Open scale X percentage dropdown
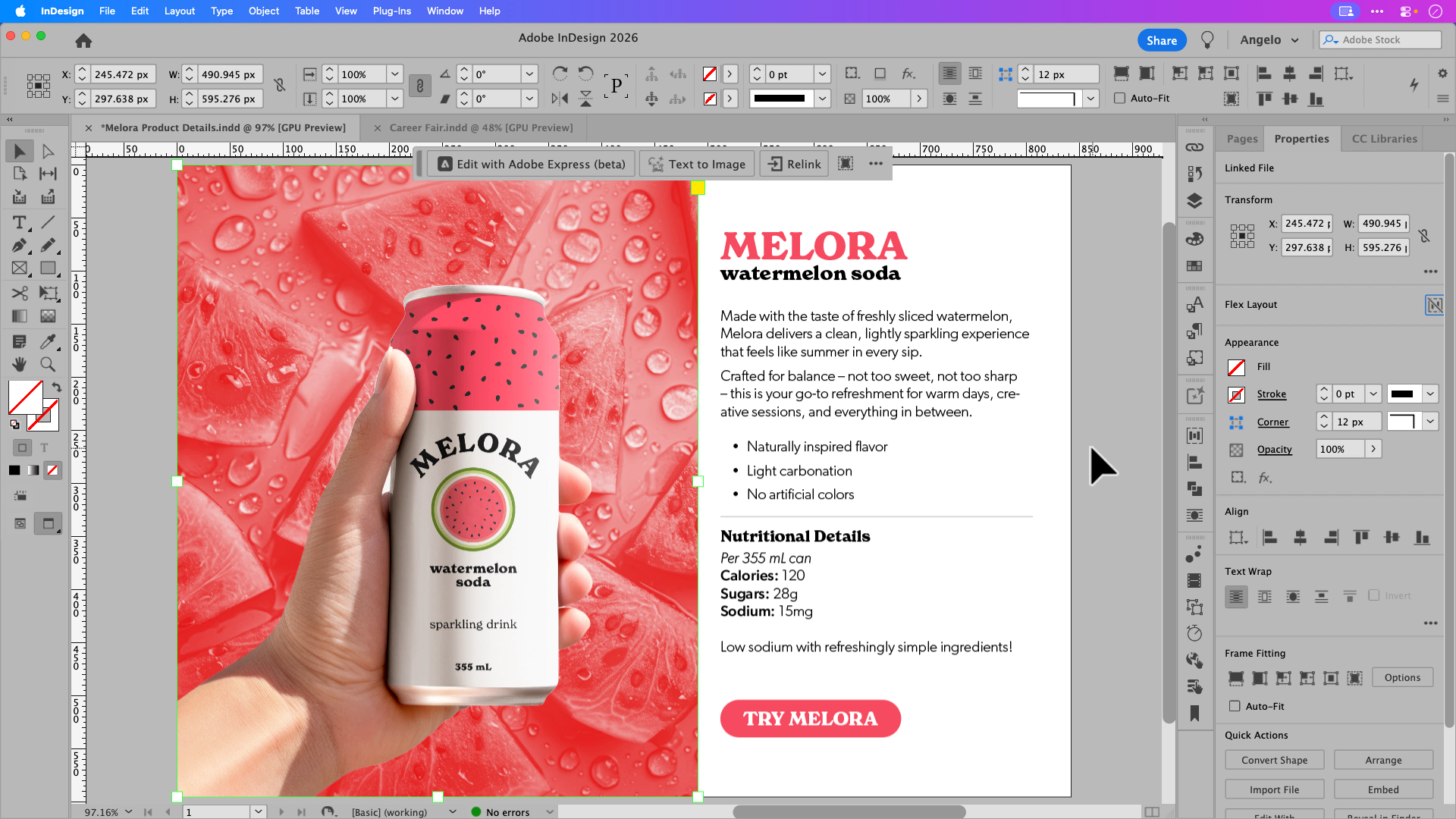The height and width of the screenshot is (819, 1456). point(394,74)
